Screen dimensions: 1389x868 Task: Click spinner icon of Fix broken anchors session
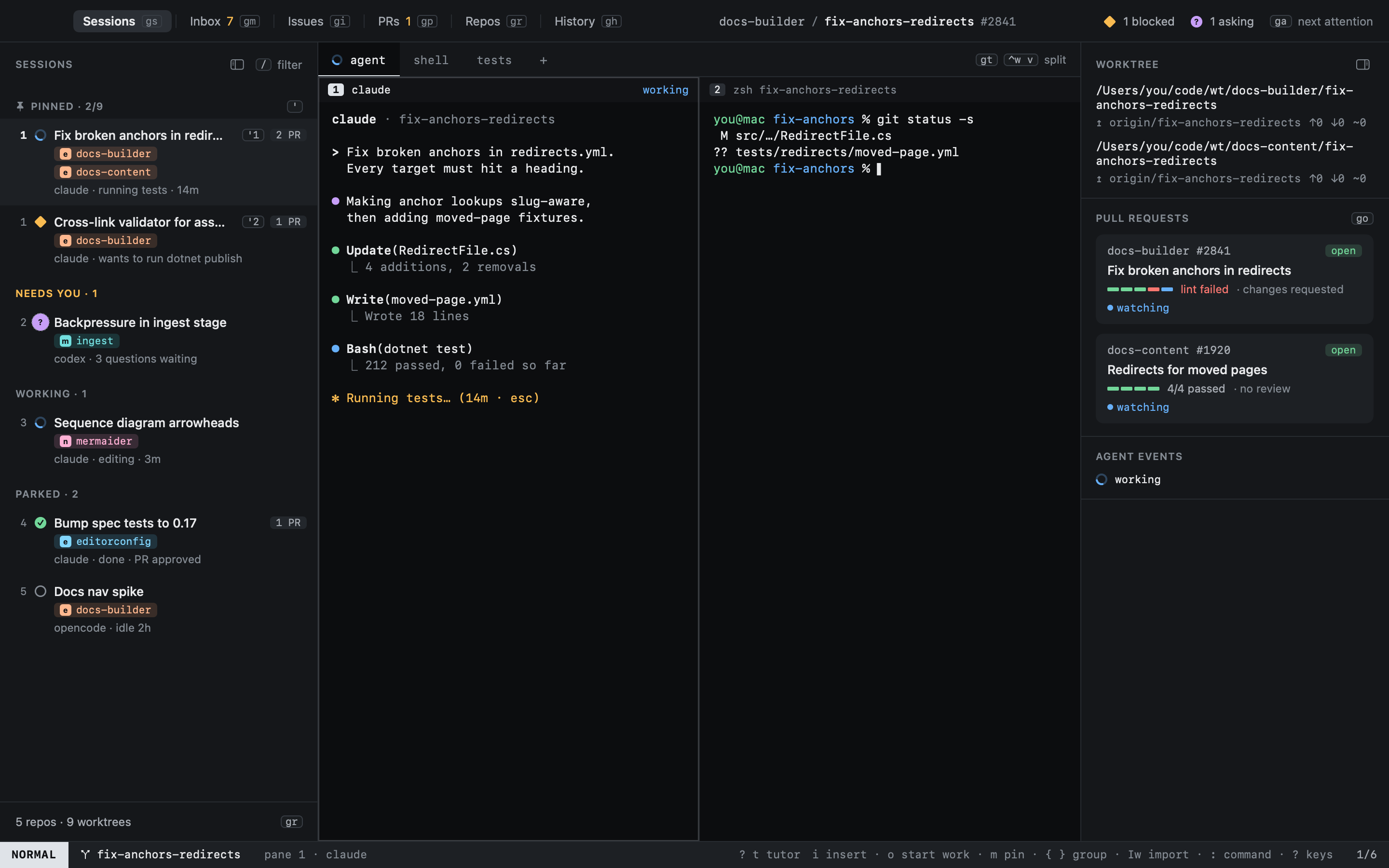coord(40,136)
